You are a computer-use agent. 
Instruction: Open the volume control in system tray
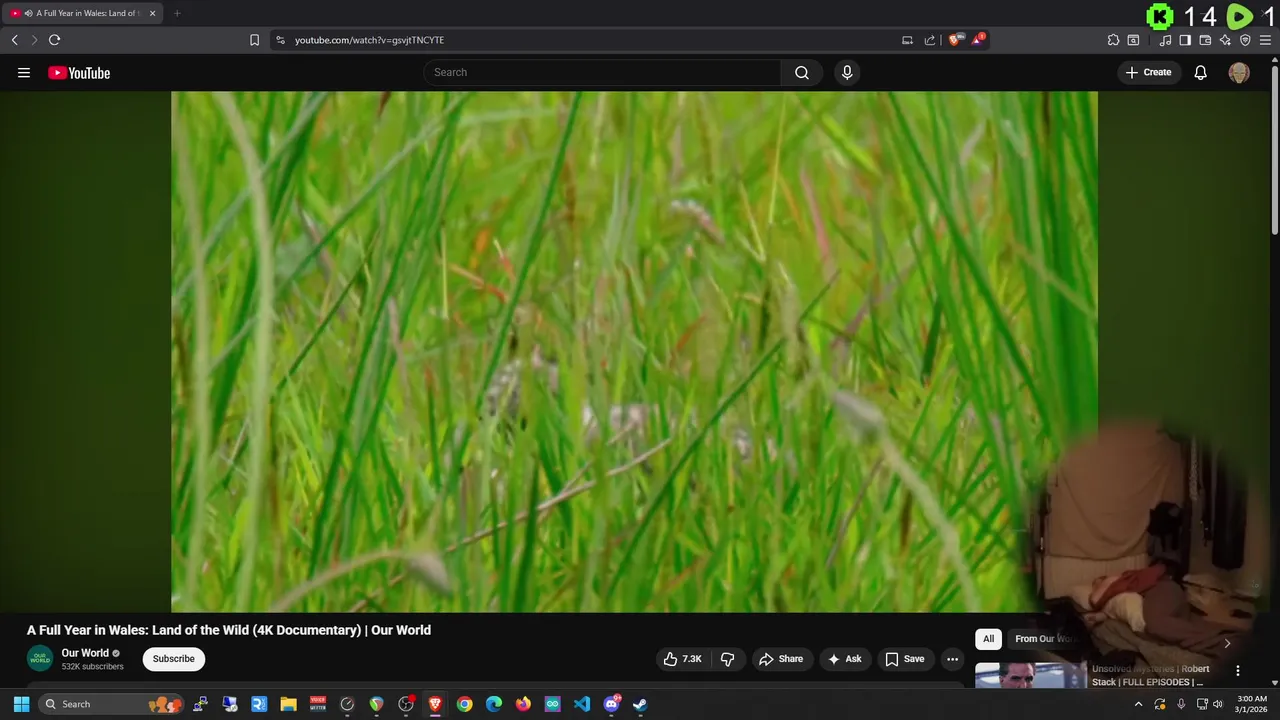[1217, 704]
